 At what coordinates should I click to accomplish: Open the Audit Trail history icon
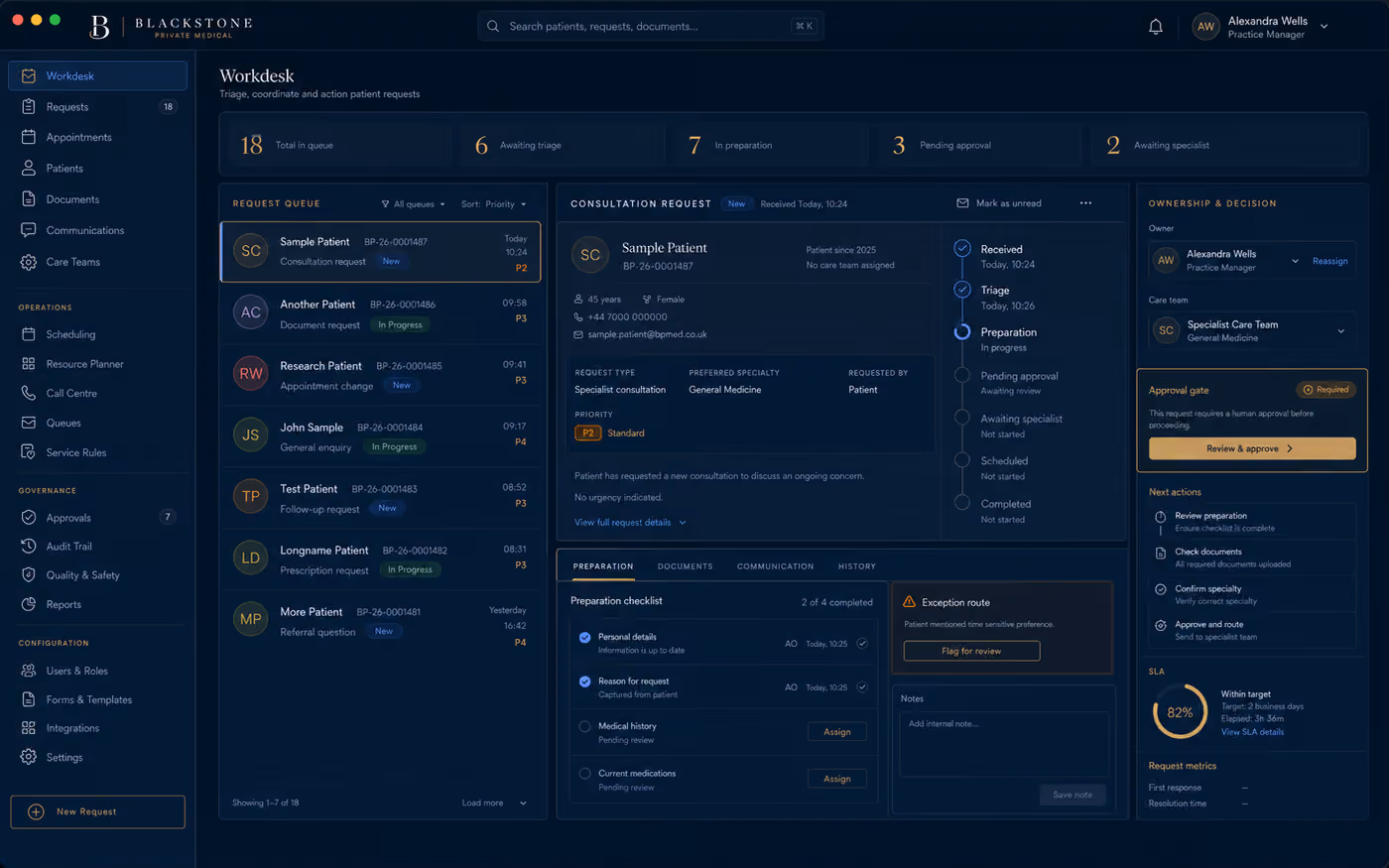[29, 546]
